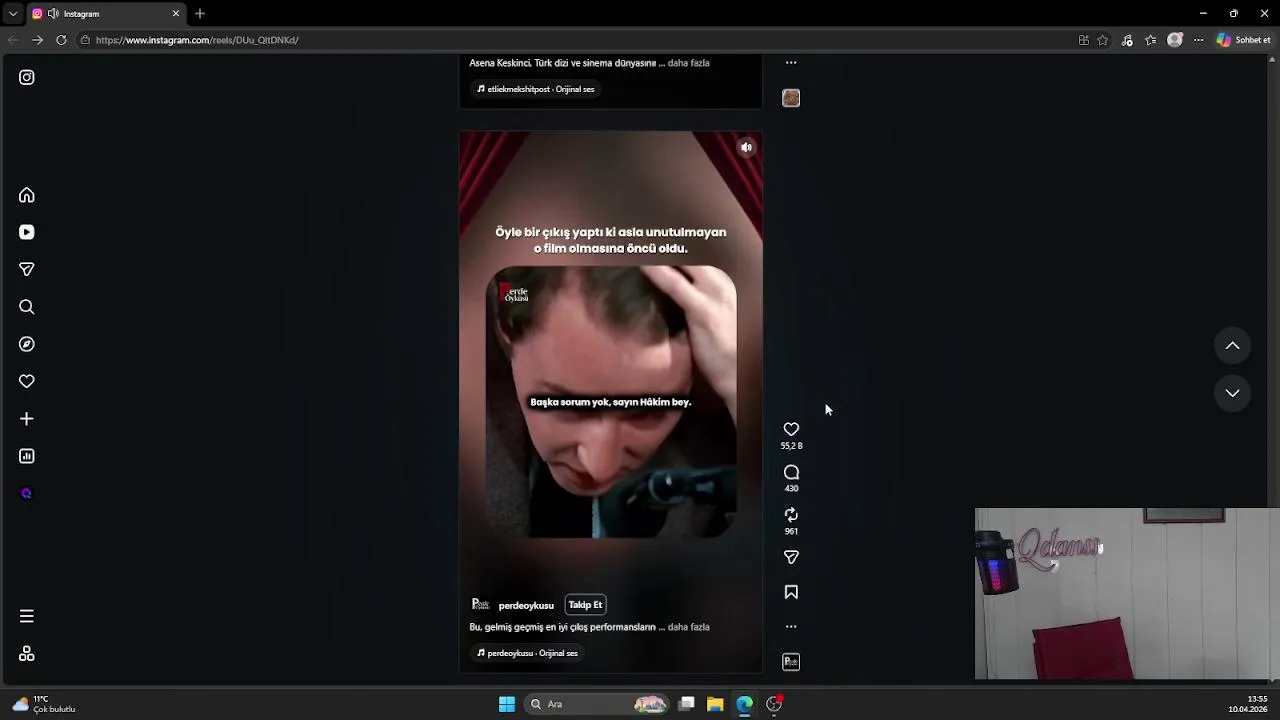Select the Instagram browser tab
Viewport: 1280px width, 720px height.
point(106,14)
